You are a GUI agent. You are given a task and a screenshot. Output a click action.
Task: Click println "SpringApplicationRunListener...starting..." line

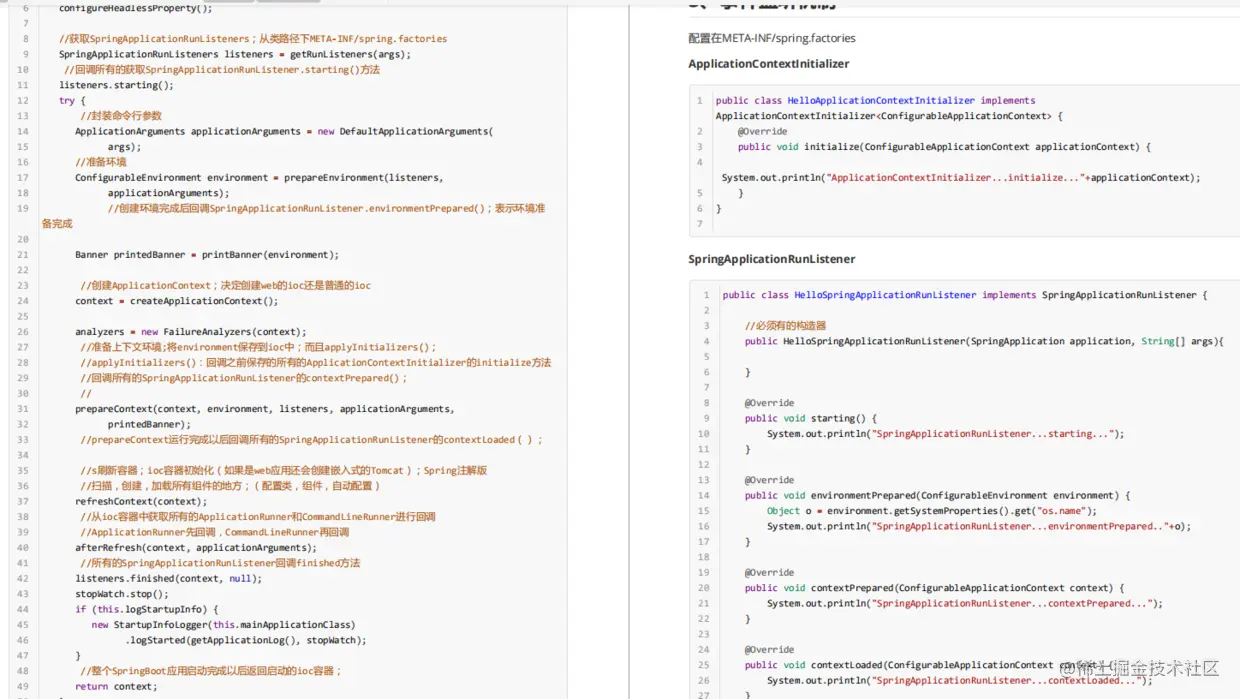pyautogui.click(x=946, y=434)
